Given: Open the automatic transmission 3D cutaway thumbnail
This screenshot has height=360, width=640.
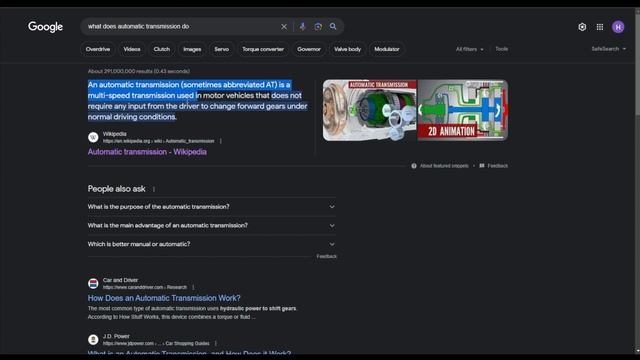Looking at the screenshot, I should click(x=370, y=110).
